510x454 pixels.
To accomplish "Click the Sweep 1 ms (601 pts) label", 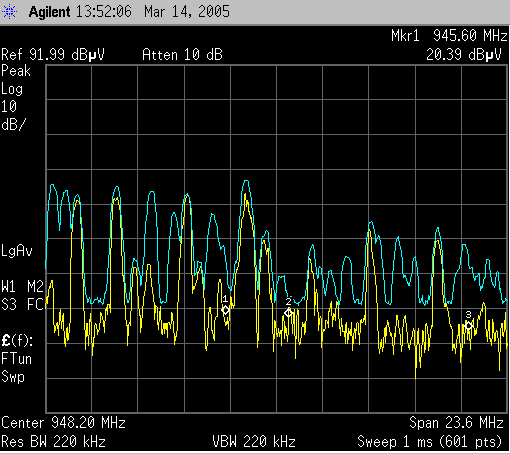I will [x=429, y=442].
